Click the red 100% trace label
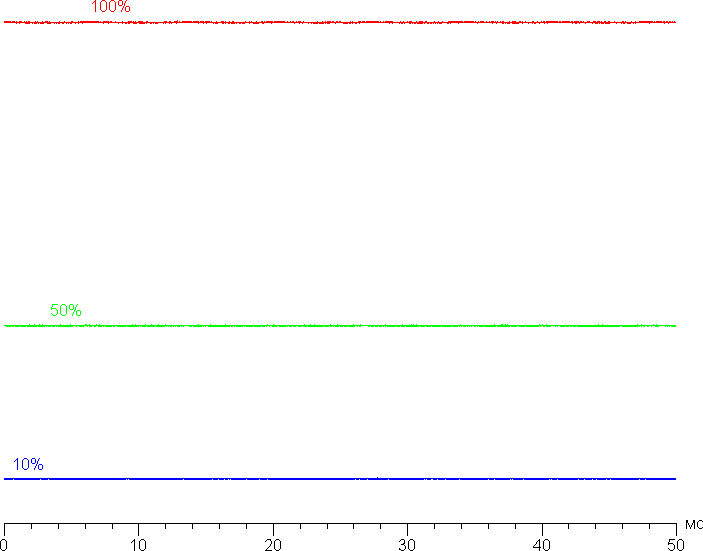 pos(111,7)
